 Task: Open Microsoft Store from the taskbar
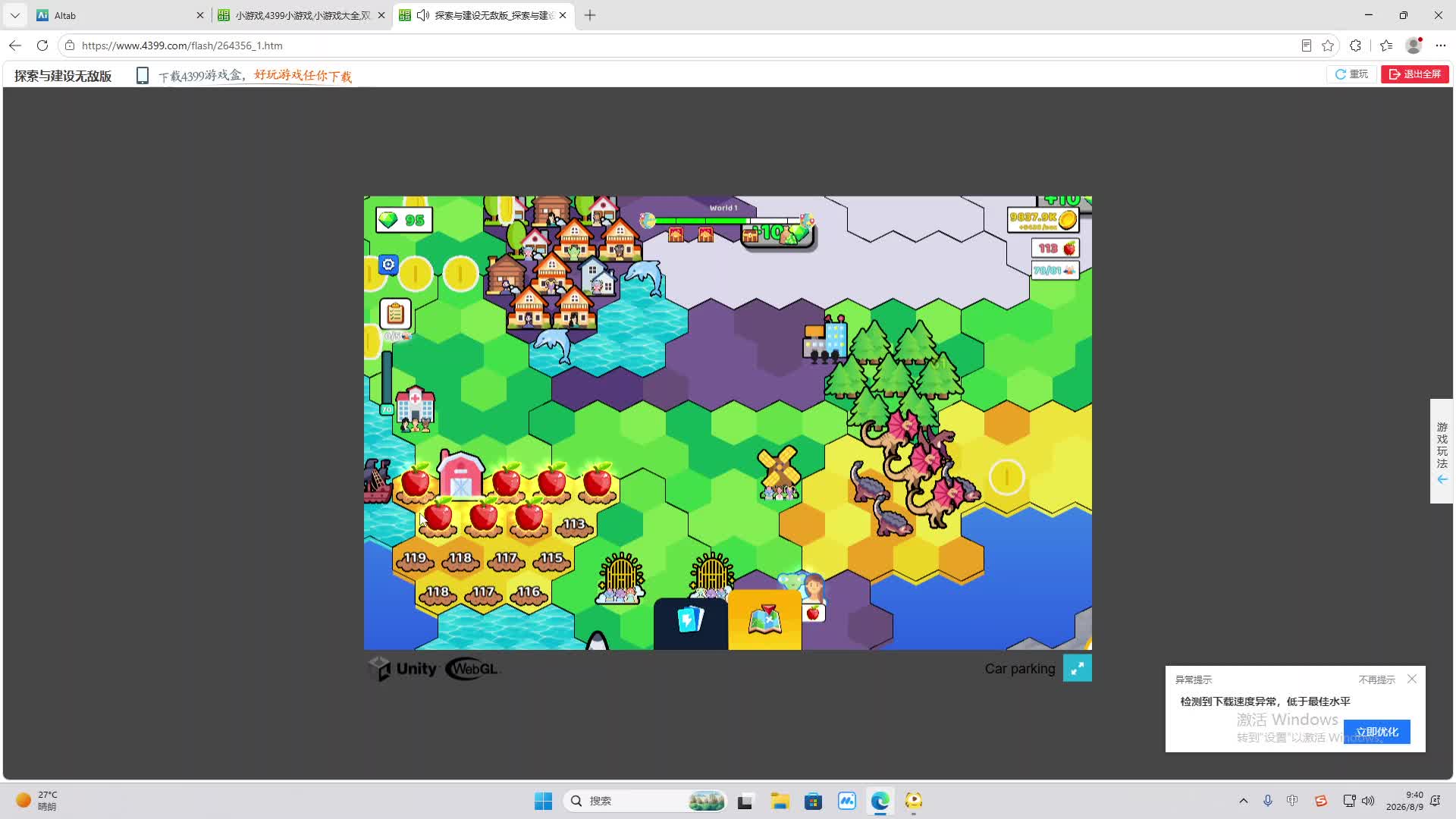coord(813,801)
